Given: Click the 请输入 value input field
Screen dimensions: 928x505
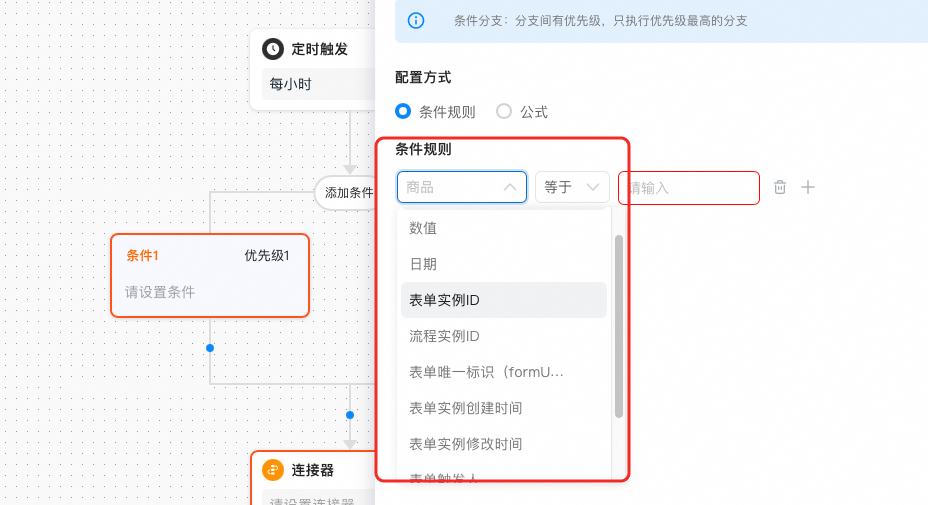Looking at the screenshot, I should pyautogui.click(x=688, y=187).
